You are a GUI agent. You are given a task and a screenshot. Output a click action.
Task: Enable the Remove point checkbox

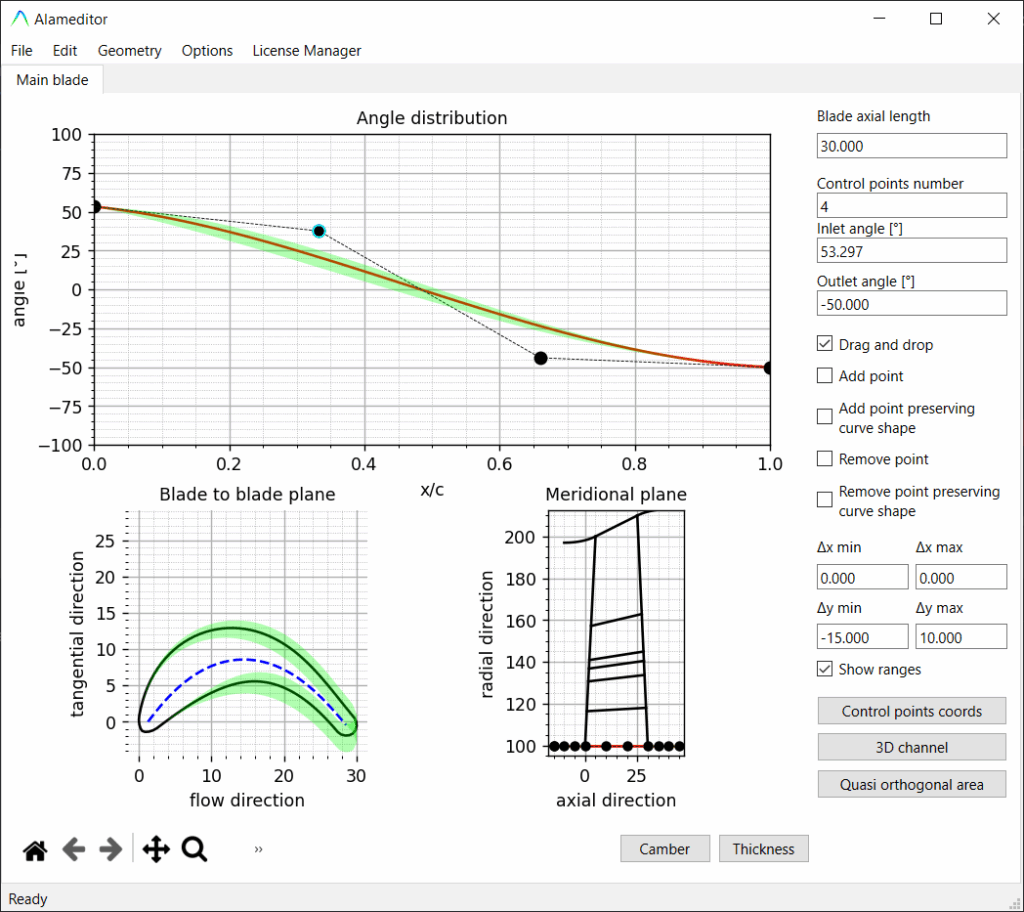[x=825, y=459]
